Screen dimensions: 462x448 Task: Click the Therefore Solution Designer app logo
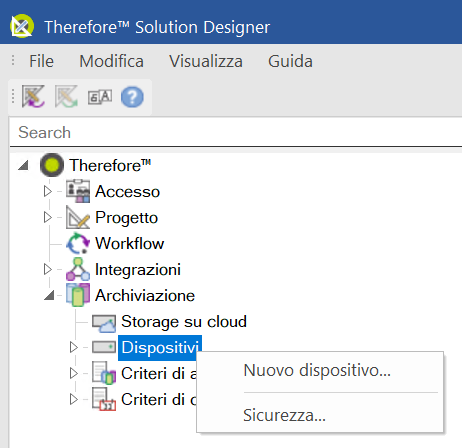22,26
